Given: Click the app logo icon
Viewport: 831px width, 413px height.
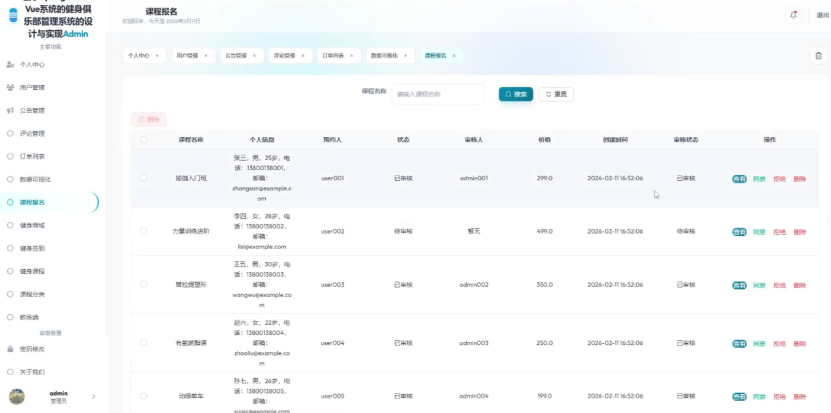Looking at the screenshot, I should 13,15.
